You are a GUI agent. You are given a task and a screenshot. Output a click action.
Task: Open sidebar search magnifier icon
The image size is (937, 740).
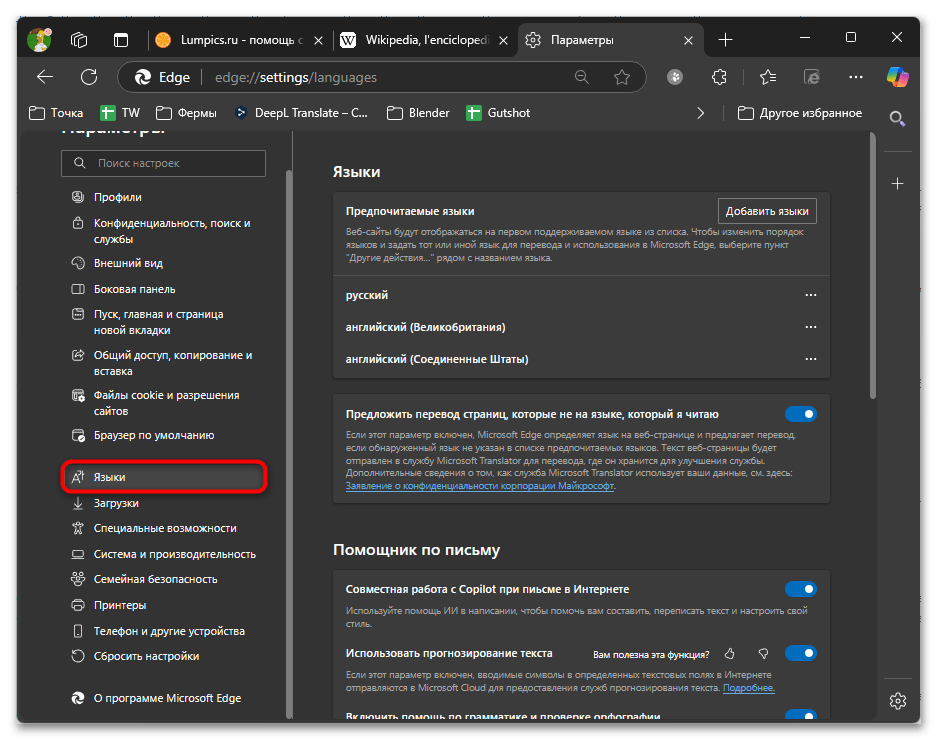coord(898,118)
